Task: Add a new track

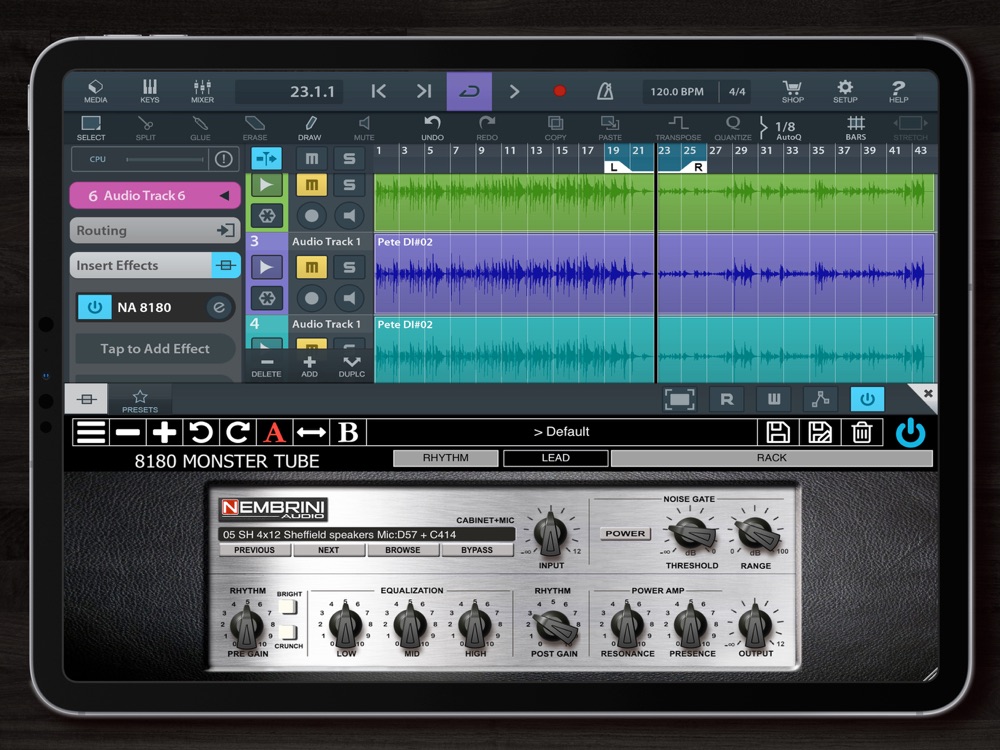Action: pyautogui.click(x=309, y=367)
